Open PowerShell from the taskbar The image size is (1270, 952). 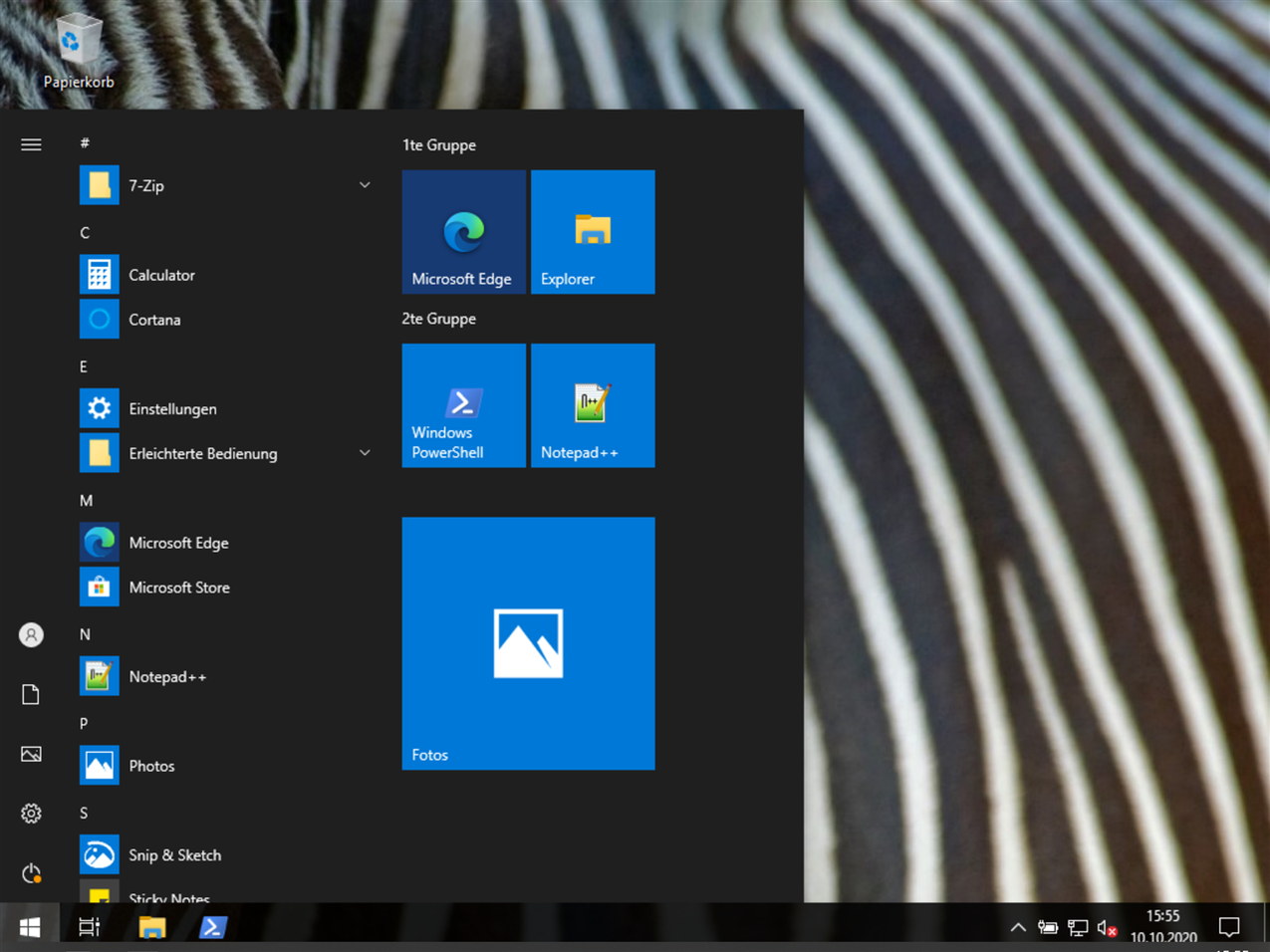pos(212,927)
